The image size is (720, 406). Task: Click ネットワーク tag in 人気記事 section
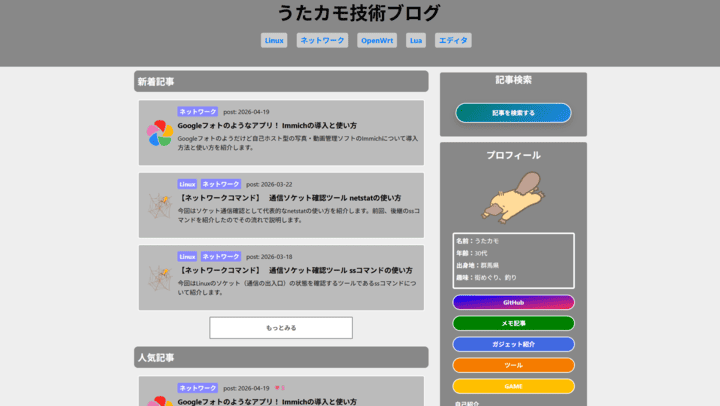pos(197,388)
